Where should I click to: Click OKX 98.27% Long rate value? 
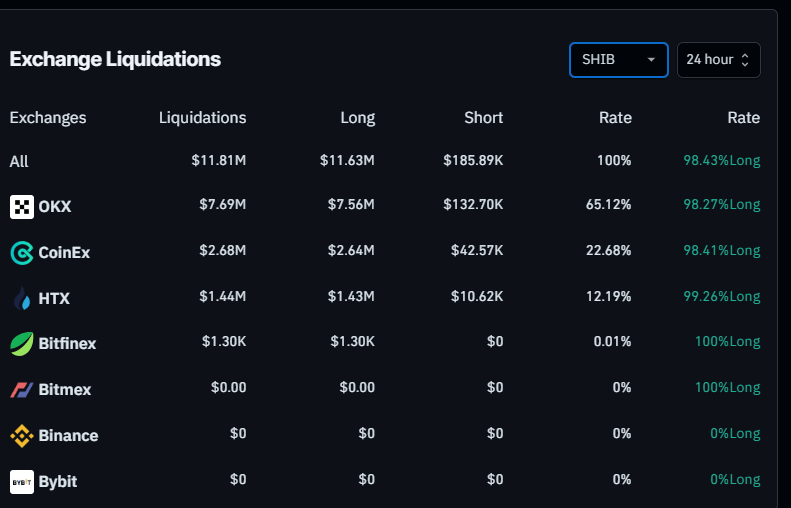715,205
